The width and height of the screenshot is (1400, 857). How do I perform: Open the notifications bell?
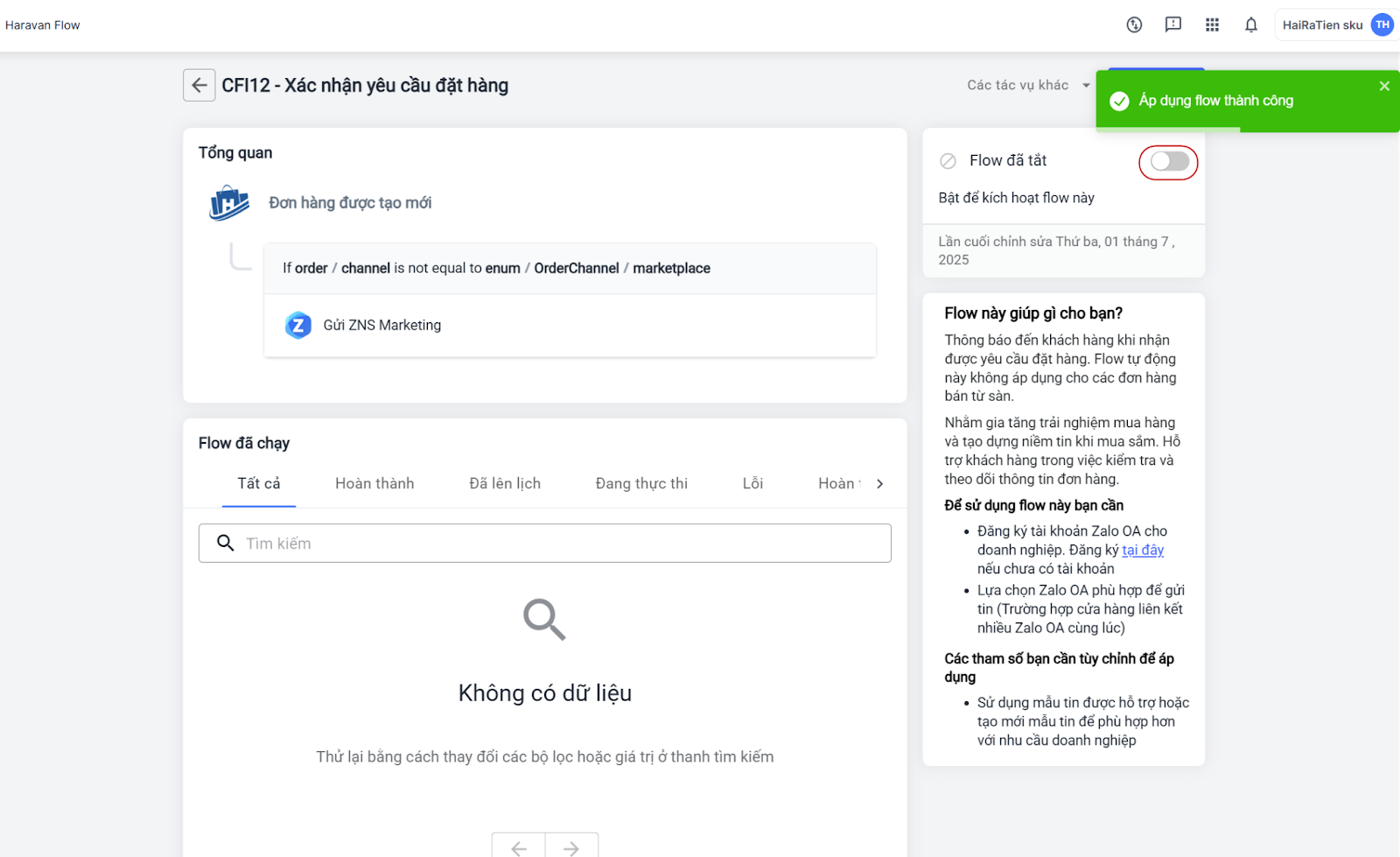(x=1250, y=25)
